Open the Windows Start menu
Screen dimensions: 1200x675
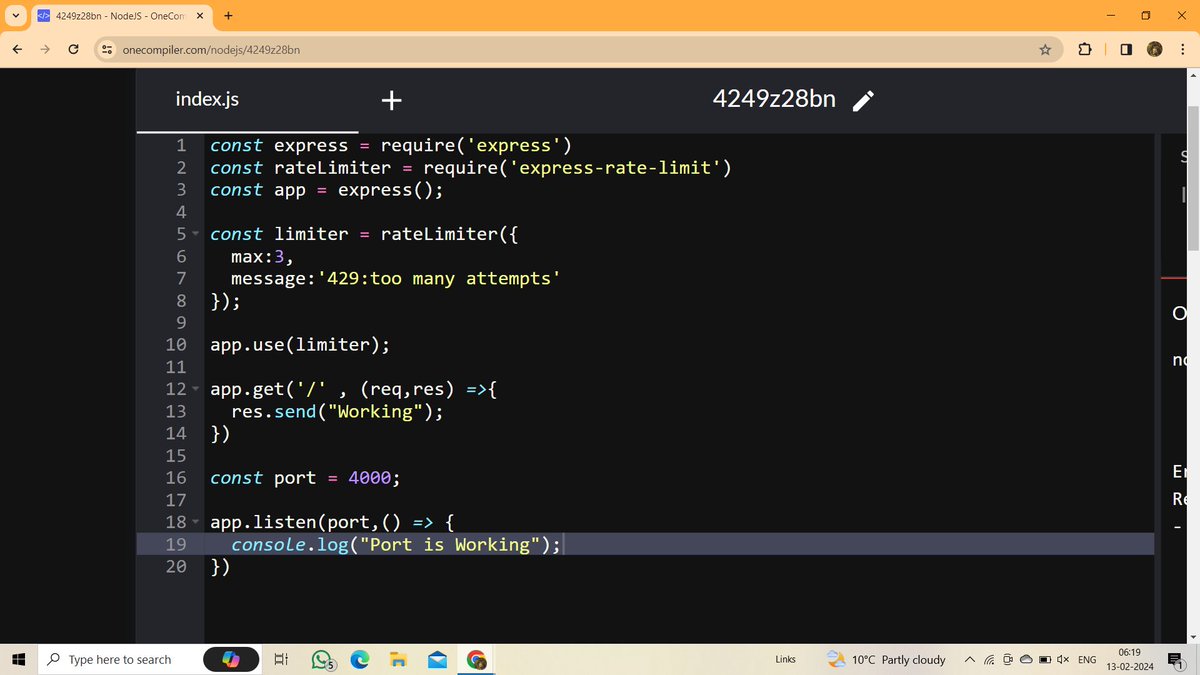pyautogui.click(x=18, y=659)
